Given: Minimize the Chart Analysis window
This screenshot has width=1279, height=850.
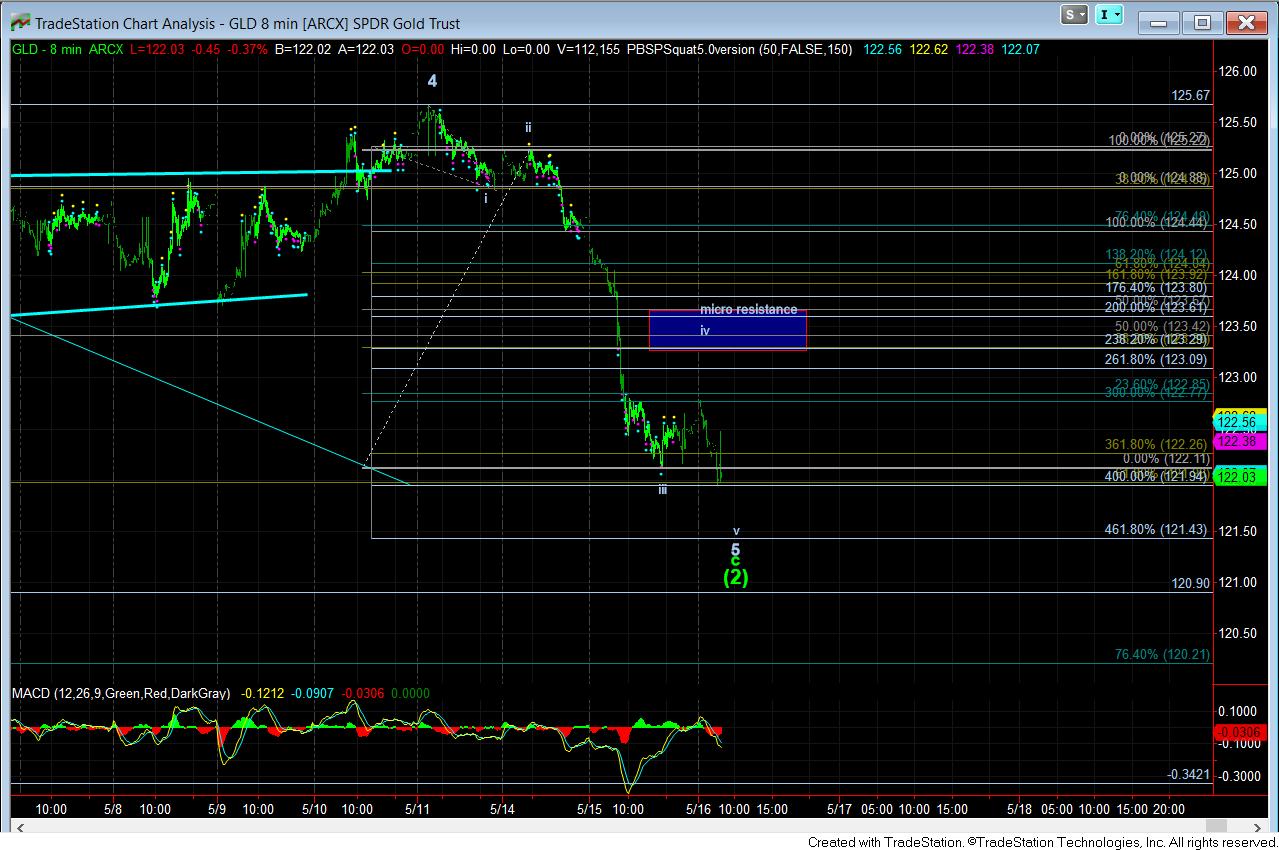Looking at the screenshot, I should tap(1159, 22).
